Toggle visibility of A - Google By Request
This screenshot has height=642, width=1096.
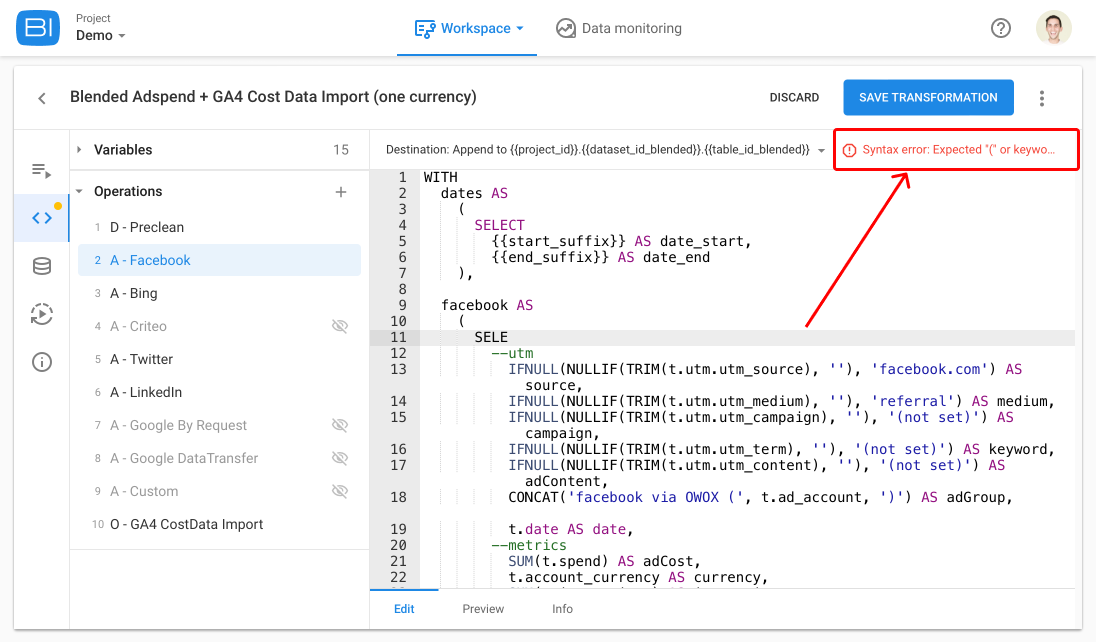[x=340, y=425]
